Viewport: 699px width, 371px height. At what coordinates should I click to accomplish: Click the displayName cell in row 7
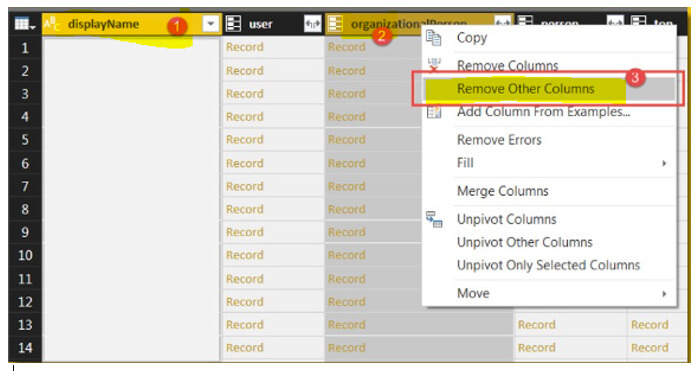pos(132,186)
